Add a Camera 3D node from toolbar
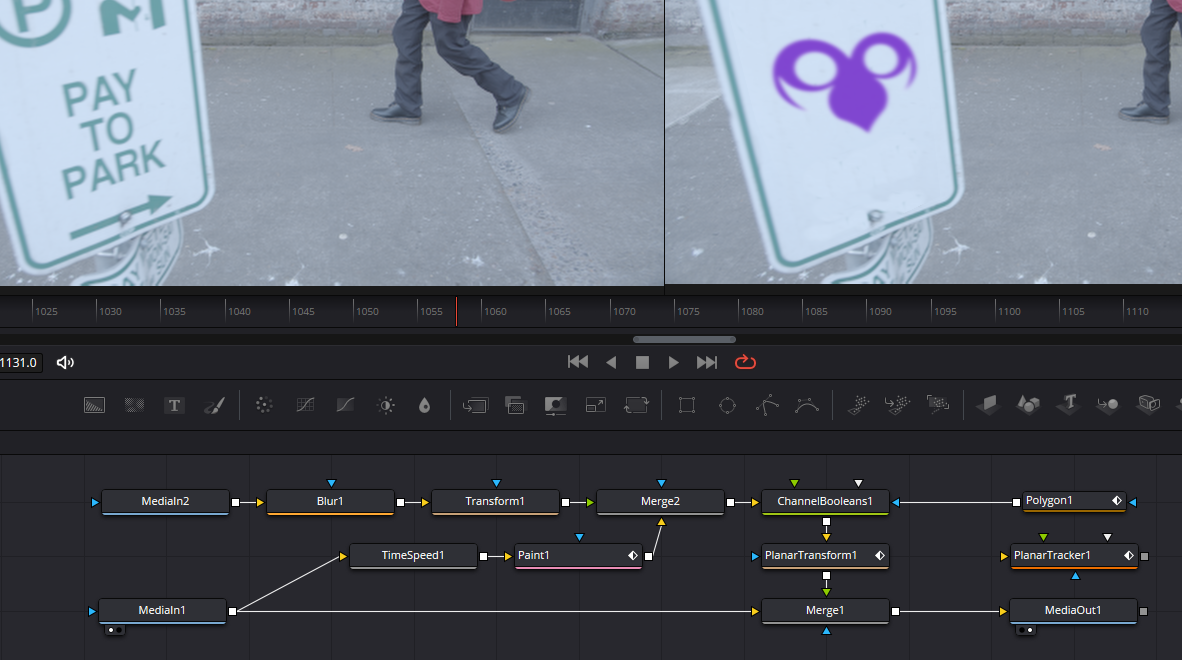1182x660 pixels. coord(1149,405)
